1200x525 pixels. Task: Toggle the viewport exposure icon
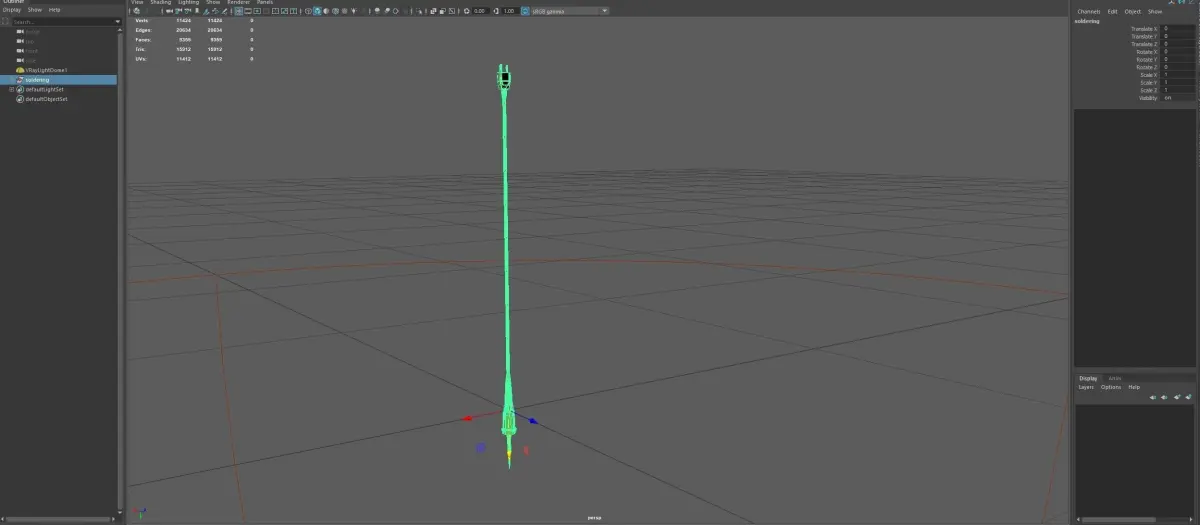(x=466, y=11)
